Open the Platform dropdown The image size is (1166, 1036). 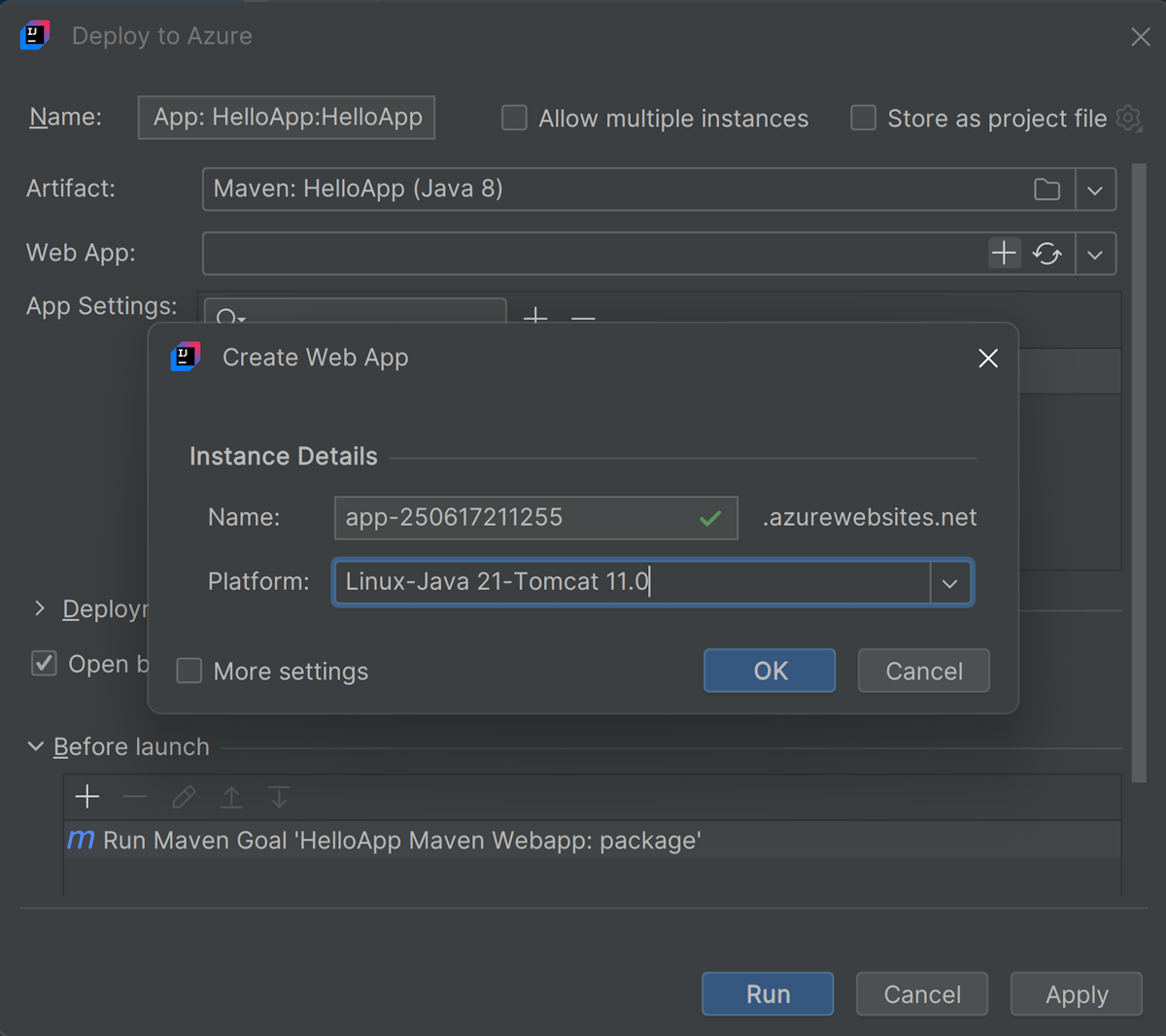pyautogui.click(x=949, y=582)
